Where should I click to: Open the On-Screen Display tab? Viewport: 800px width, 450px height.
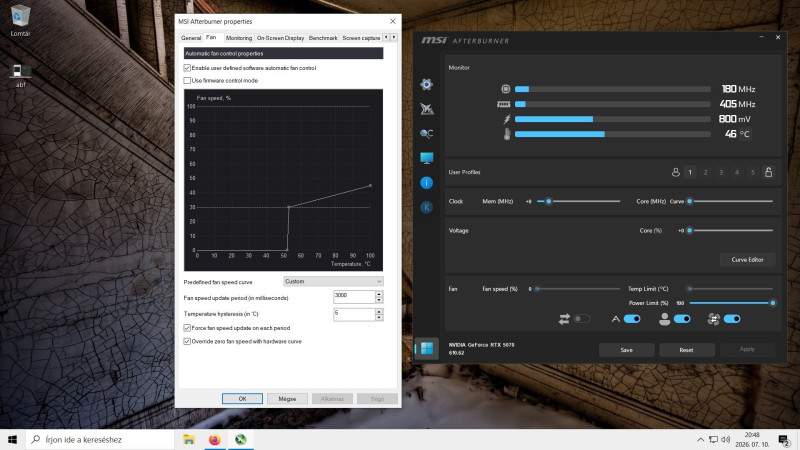pyautogui.click(x=280, y=38)
